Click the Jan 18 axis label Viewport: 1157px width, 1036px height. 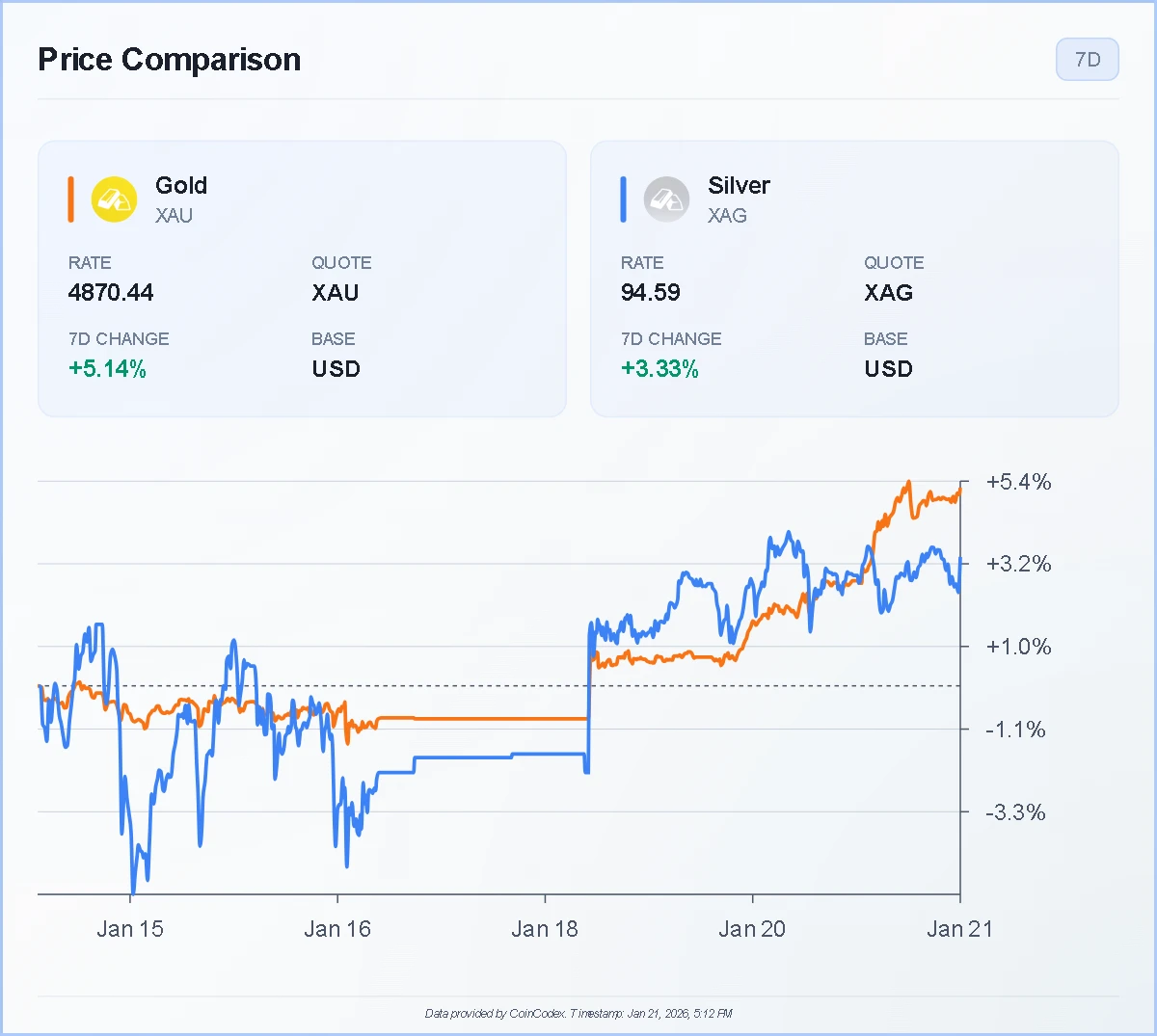tap(545, 929)
